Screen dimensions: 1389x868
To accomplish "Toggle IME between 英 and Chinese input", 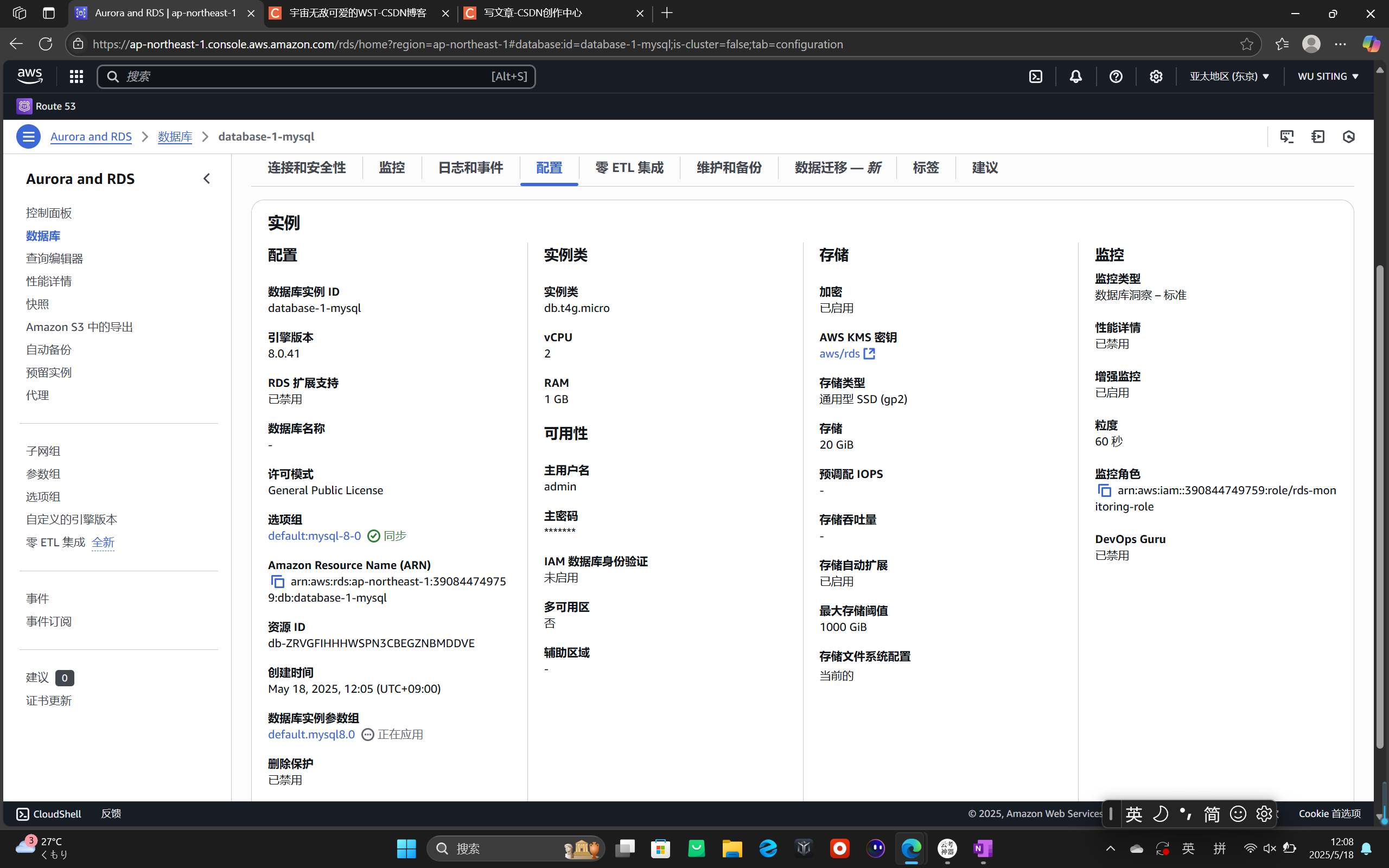I will [x=1134, y=813].
